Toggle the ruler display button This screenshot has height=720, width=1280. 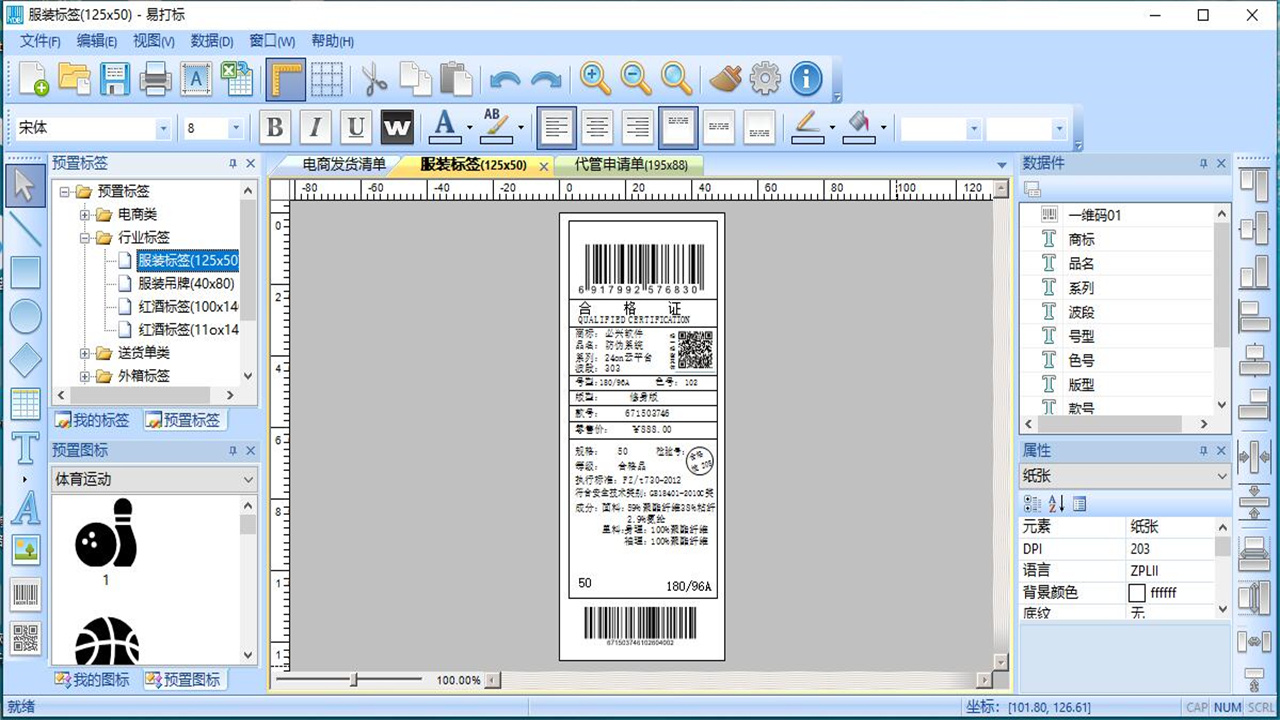(x=286, y=78)
